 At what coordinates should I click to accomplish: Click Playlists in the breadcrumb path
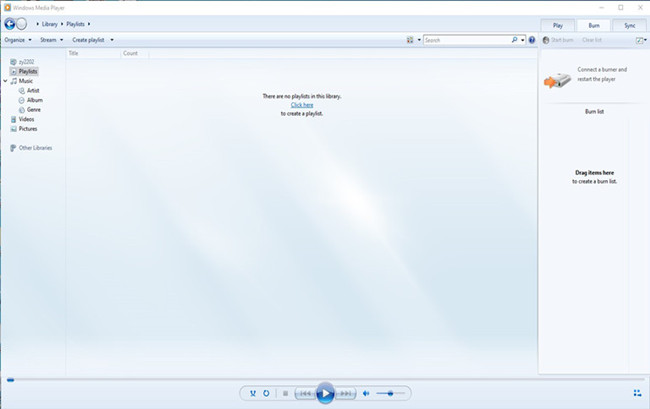75,24
